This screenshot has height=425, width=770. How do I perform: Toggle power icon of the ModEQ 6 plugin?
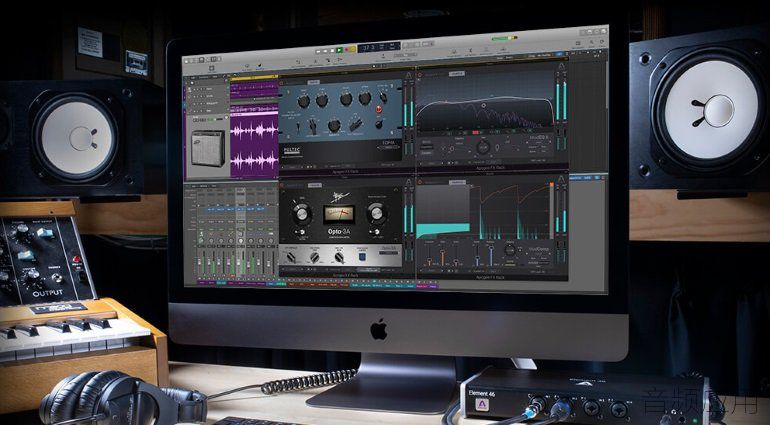coord(420,75)
